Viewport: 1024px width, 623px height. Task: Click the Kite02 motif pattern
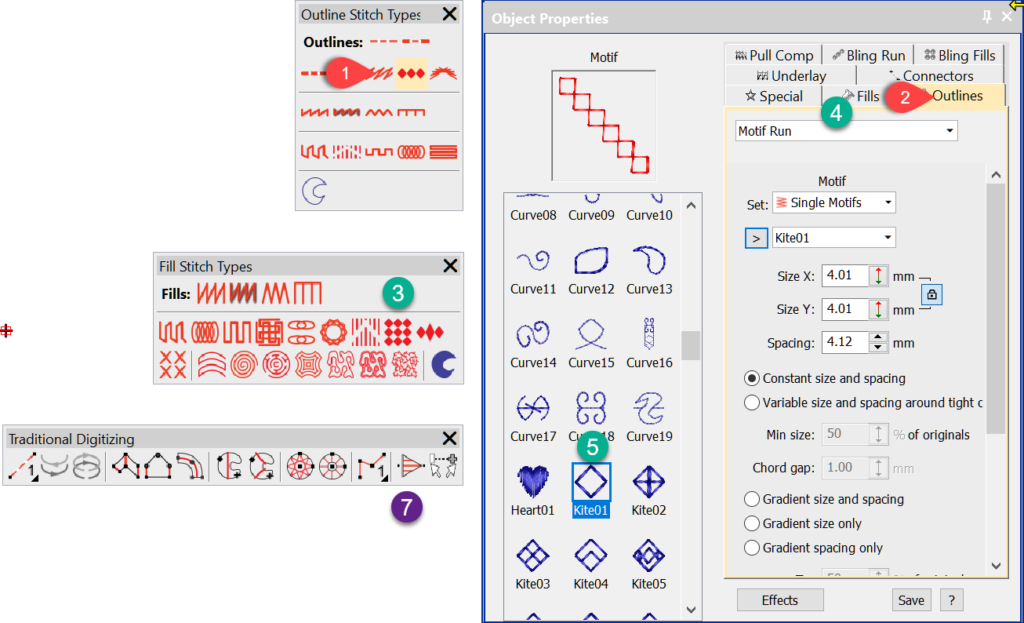click(x=649, y=486)
